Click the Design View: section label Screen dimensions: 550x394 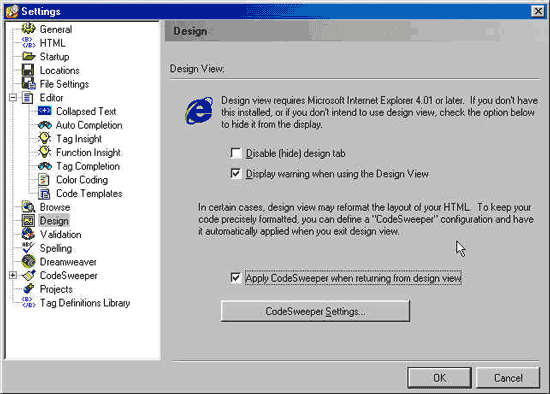tap(197, 68)
